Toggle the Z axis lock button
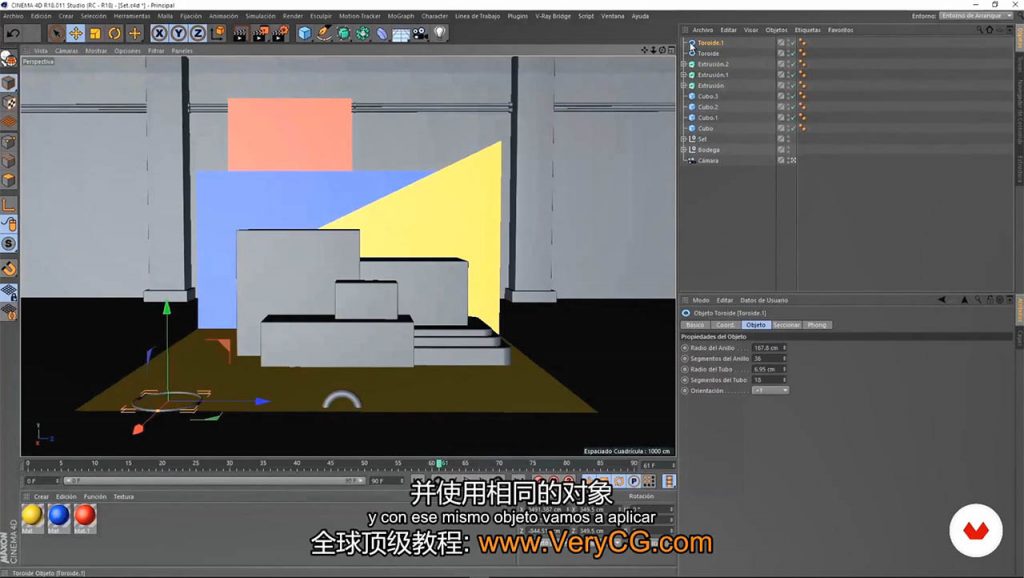 pyautogui.click(x=198, y=33)
